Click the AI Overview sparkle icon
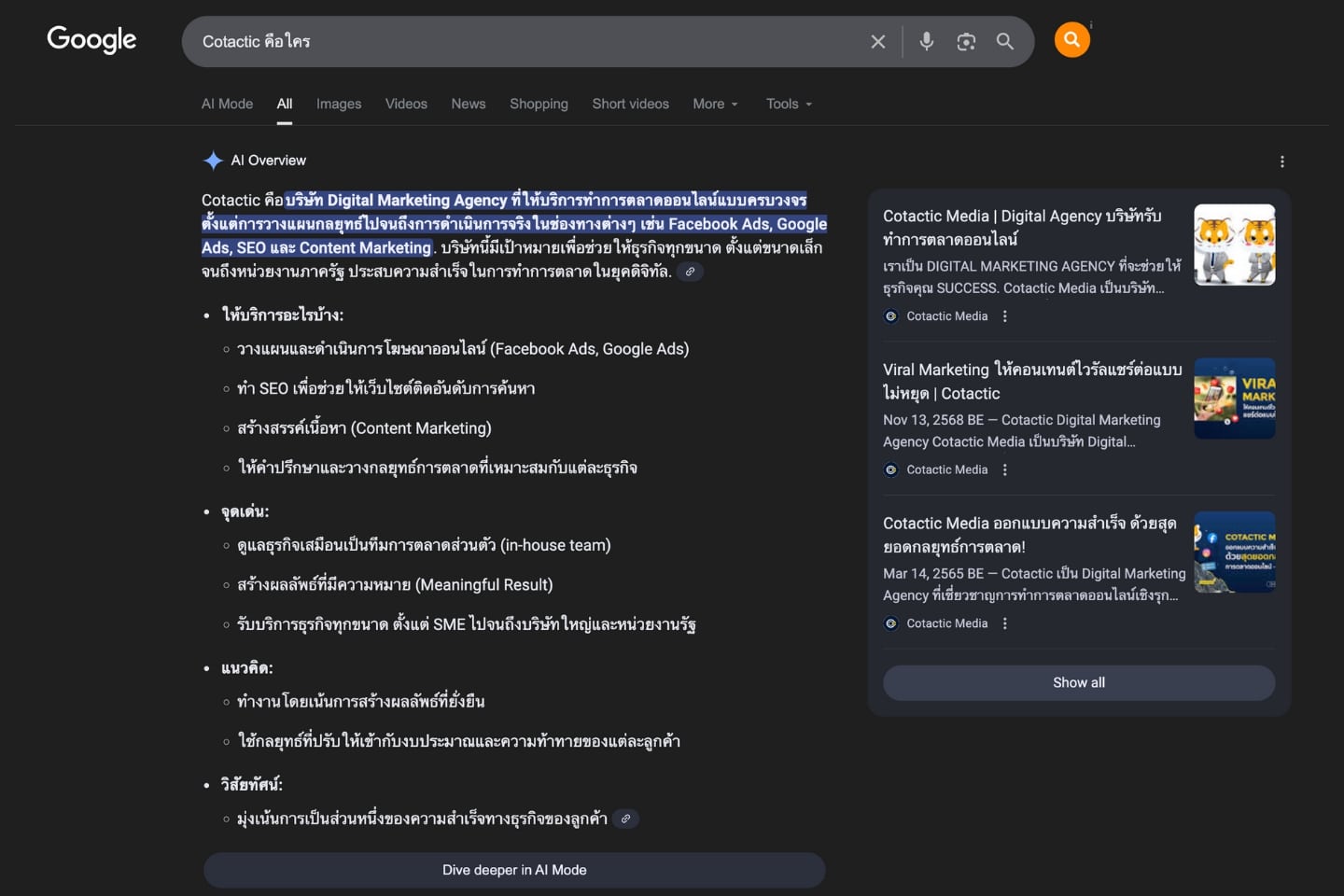1344x896 pixels. (x=213, y=160)
